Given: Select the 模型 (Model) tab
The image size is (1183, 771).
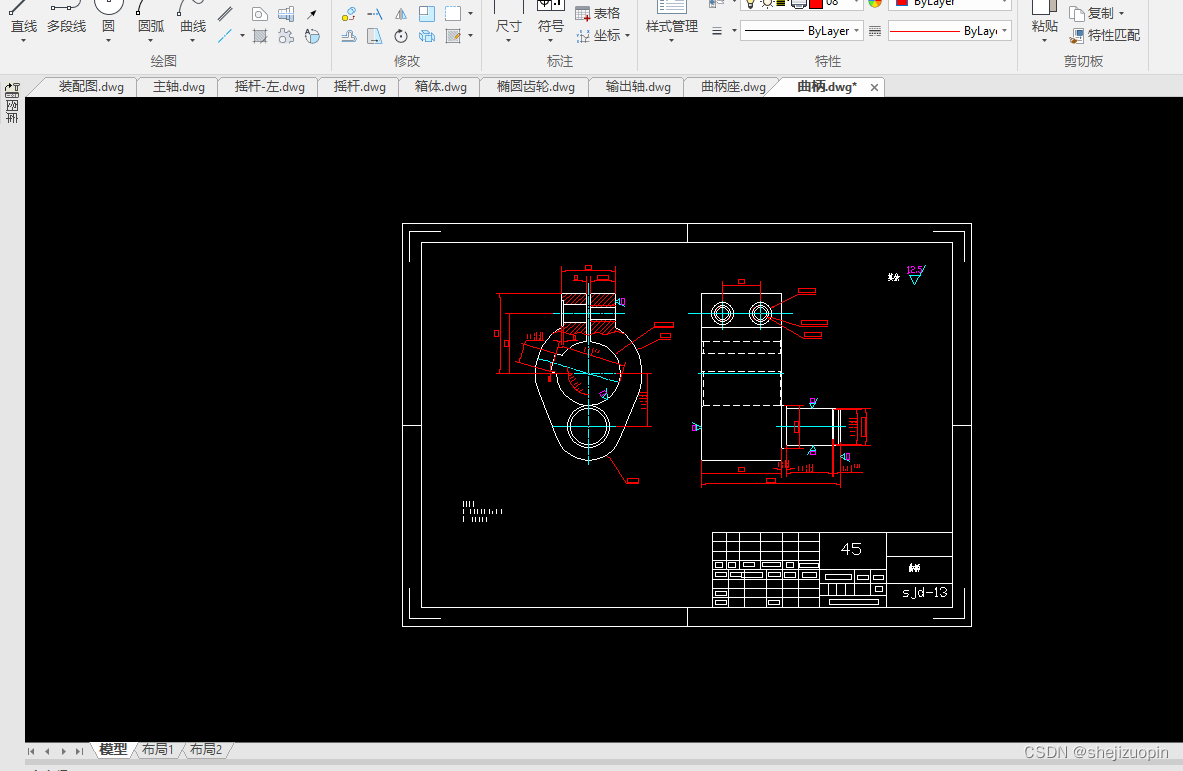Looking at the screenshot, I should (x=113, y=749).
